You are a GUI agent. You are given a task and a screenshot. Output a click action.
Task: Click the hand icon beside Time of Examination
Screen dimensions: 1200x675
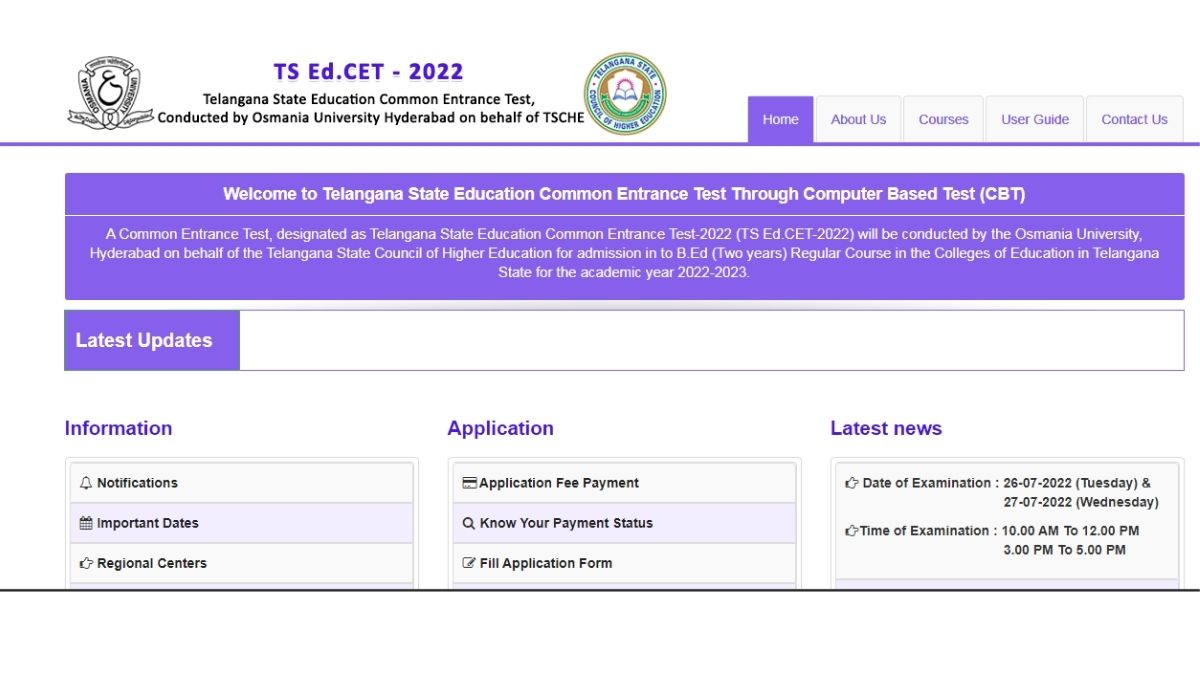(x=852, y=531)
